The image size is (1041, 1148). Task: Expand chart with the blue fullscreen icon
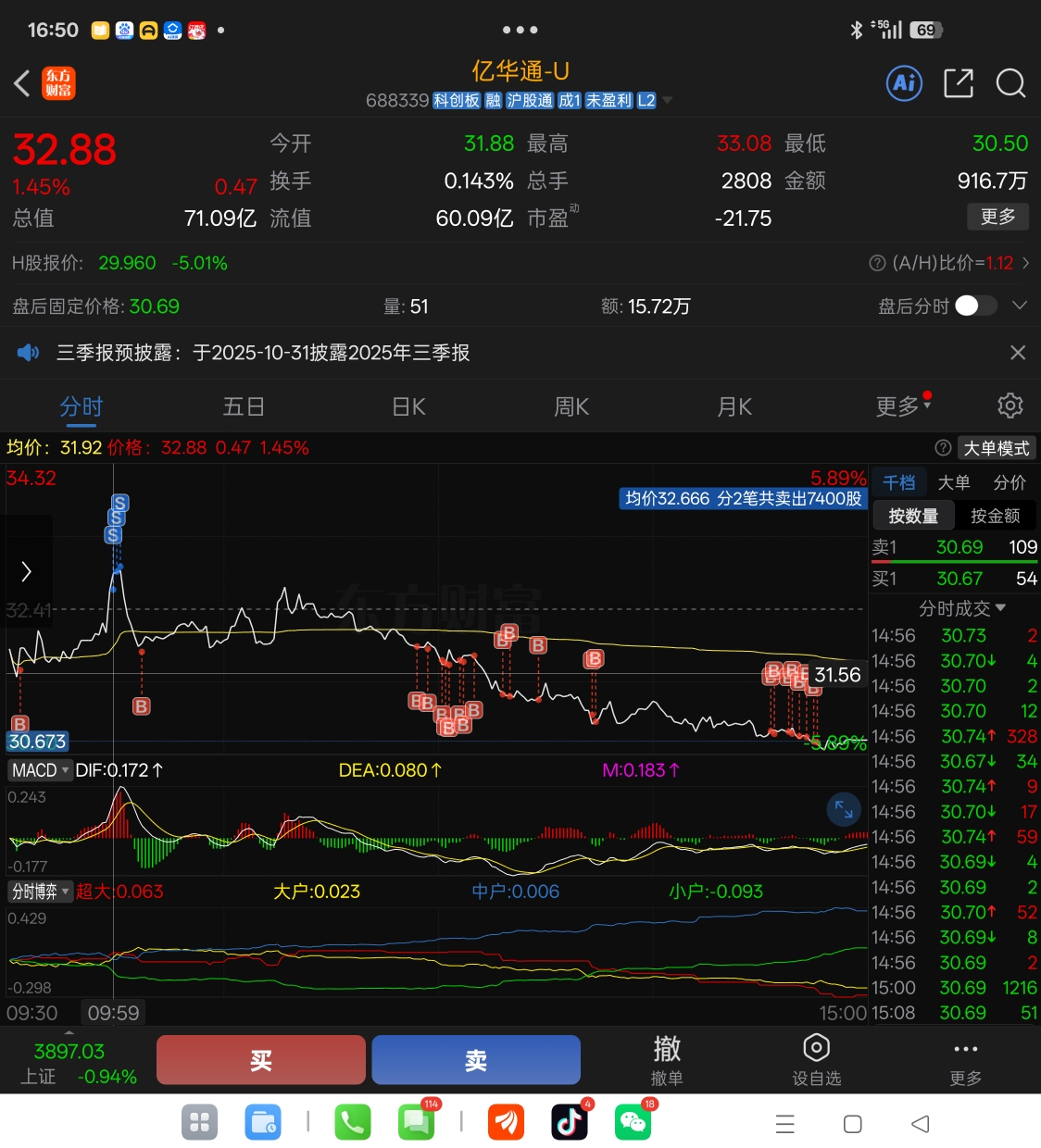[844, 809]
